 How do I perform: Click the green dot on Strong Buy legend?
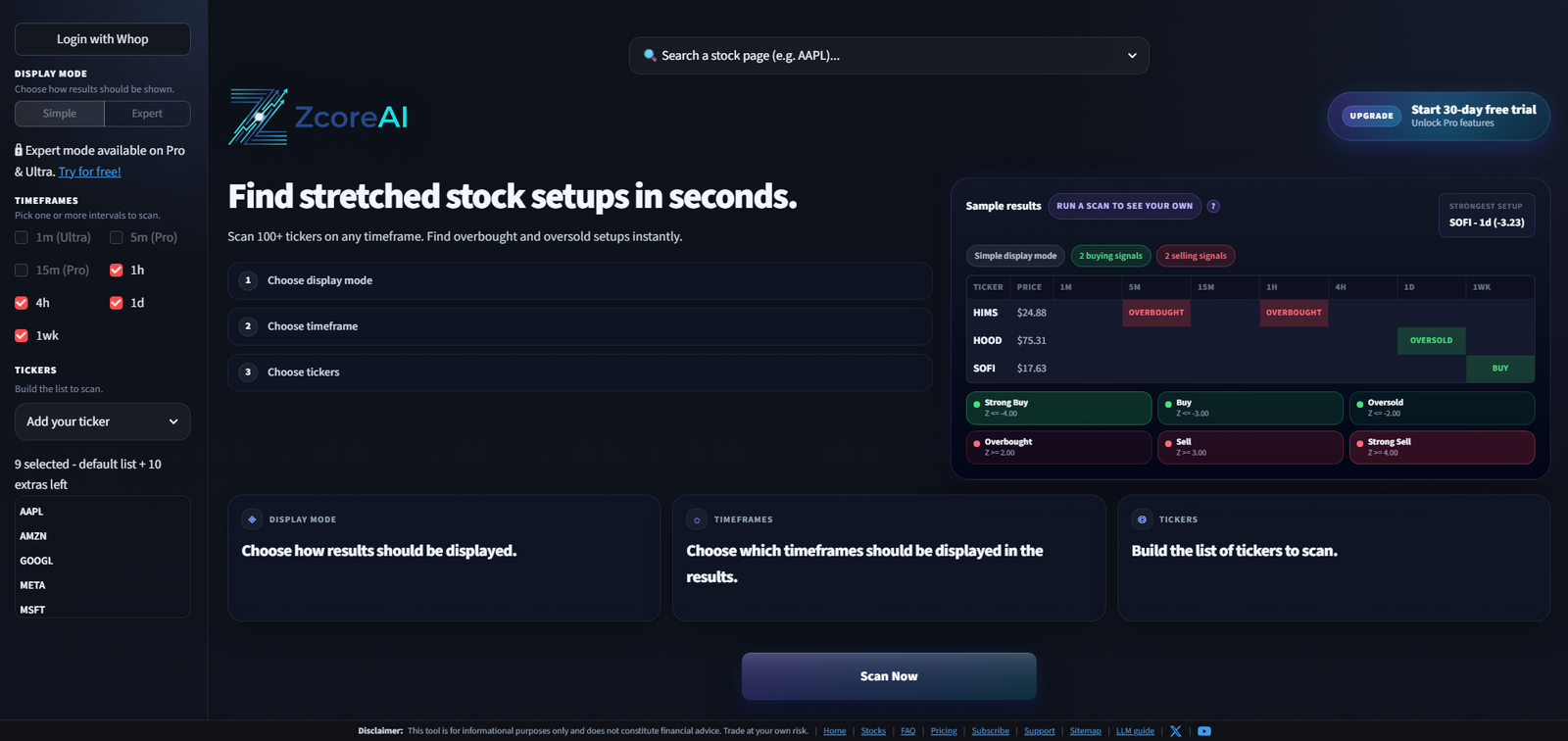click(x=976, y=404)
